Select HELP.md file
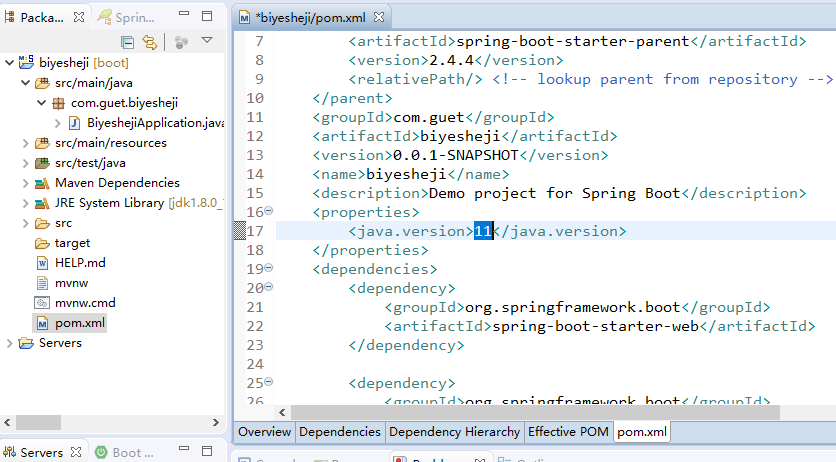This screenshot has width=836, height=462. coord(70,263)
